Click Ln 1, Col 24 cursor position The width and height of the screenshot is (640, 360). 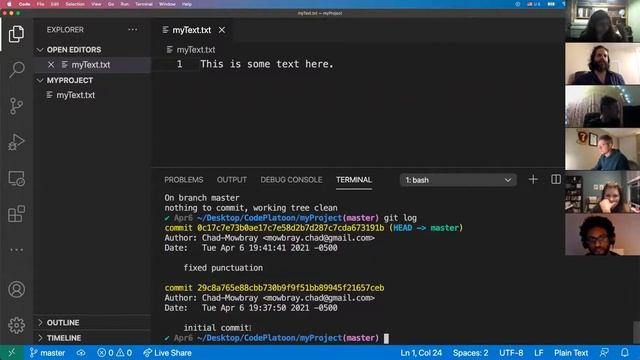[421, 353]
